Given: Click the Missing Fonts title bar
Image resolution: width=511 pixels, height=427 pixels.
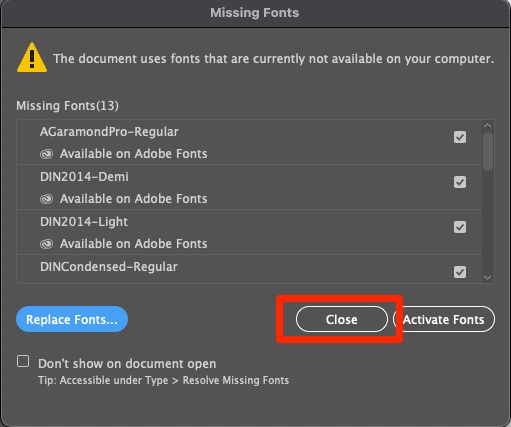Looking at the screenshot, I should coord(255,13).
